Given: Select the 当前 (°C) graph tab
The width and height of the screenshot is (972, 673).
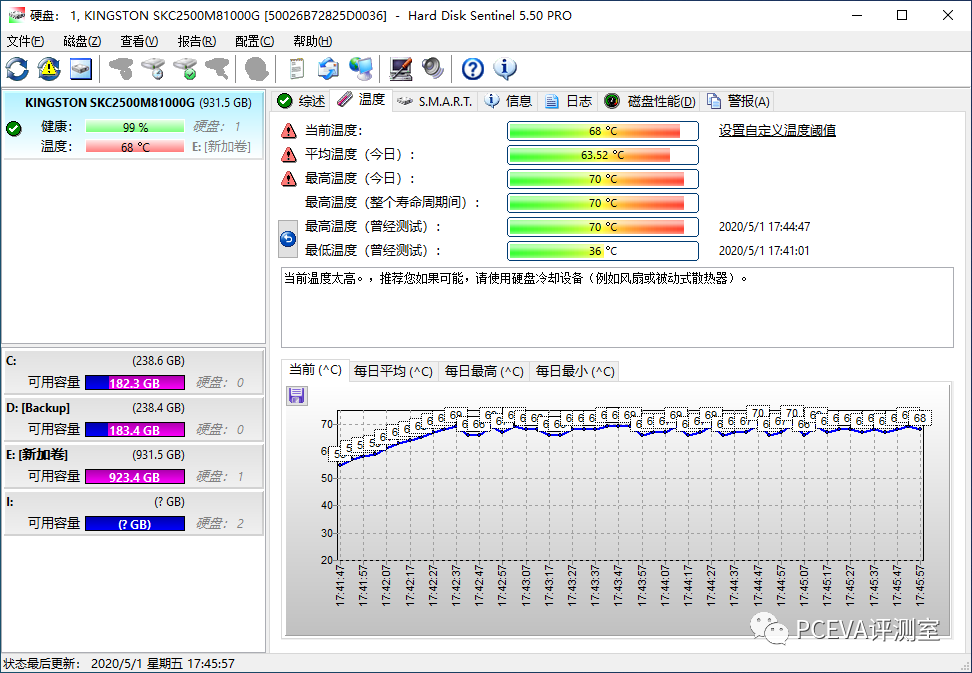Looking at the screenshot, I should pos(315,370).
